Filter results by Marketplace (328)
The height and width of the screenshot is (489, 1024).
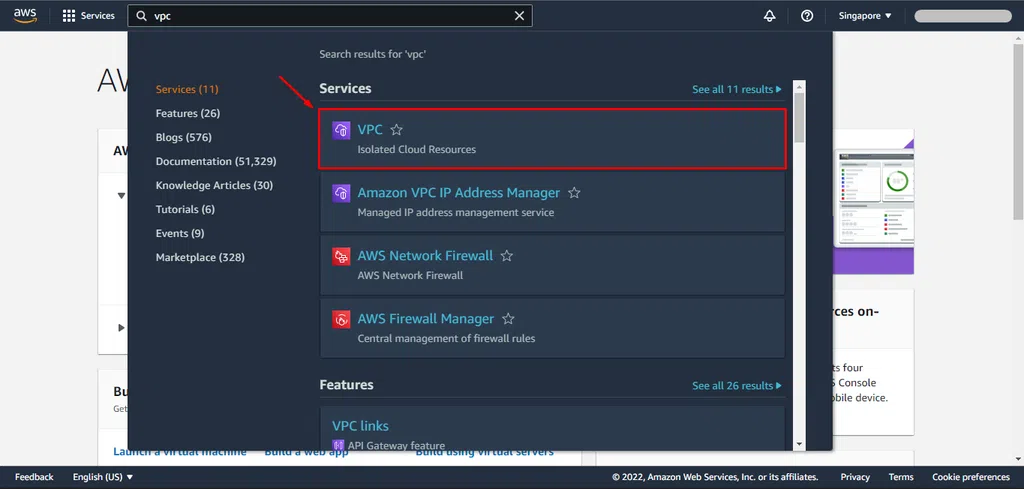200,258
